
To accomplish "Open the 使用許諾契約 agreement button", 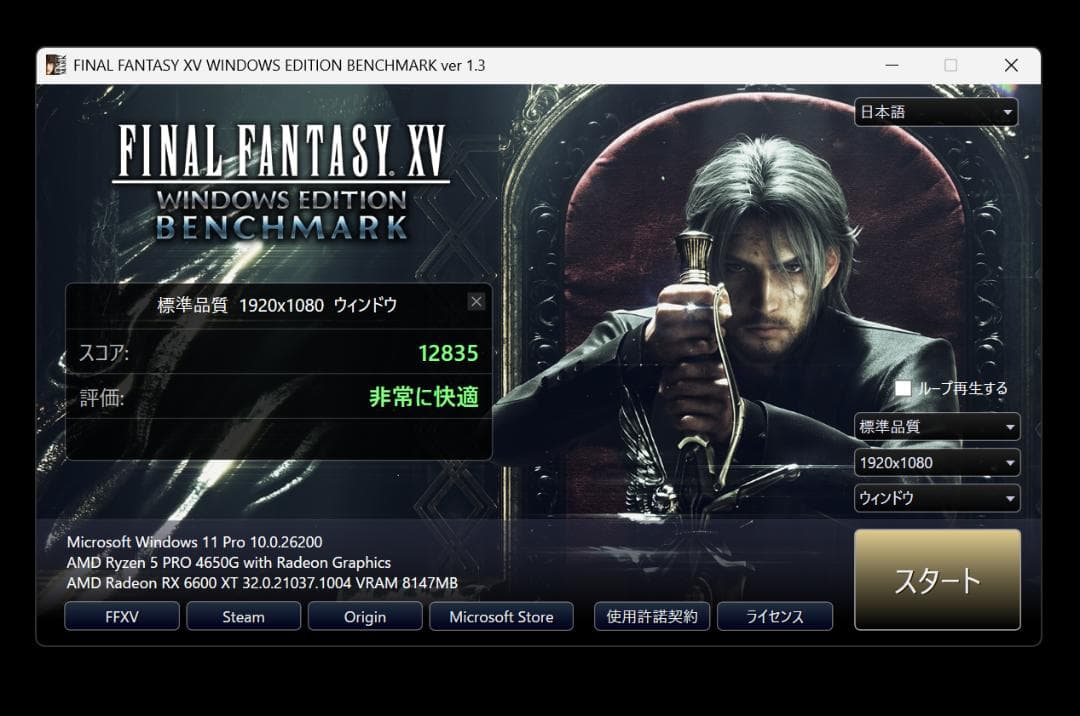I will click(652, 616).
